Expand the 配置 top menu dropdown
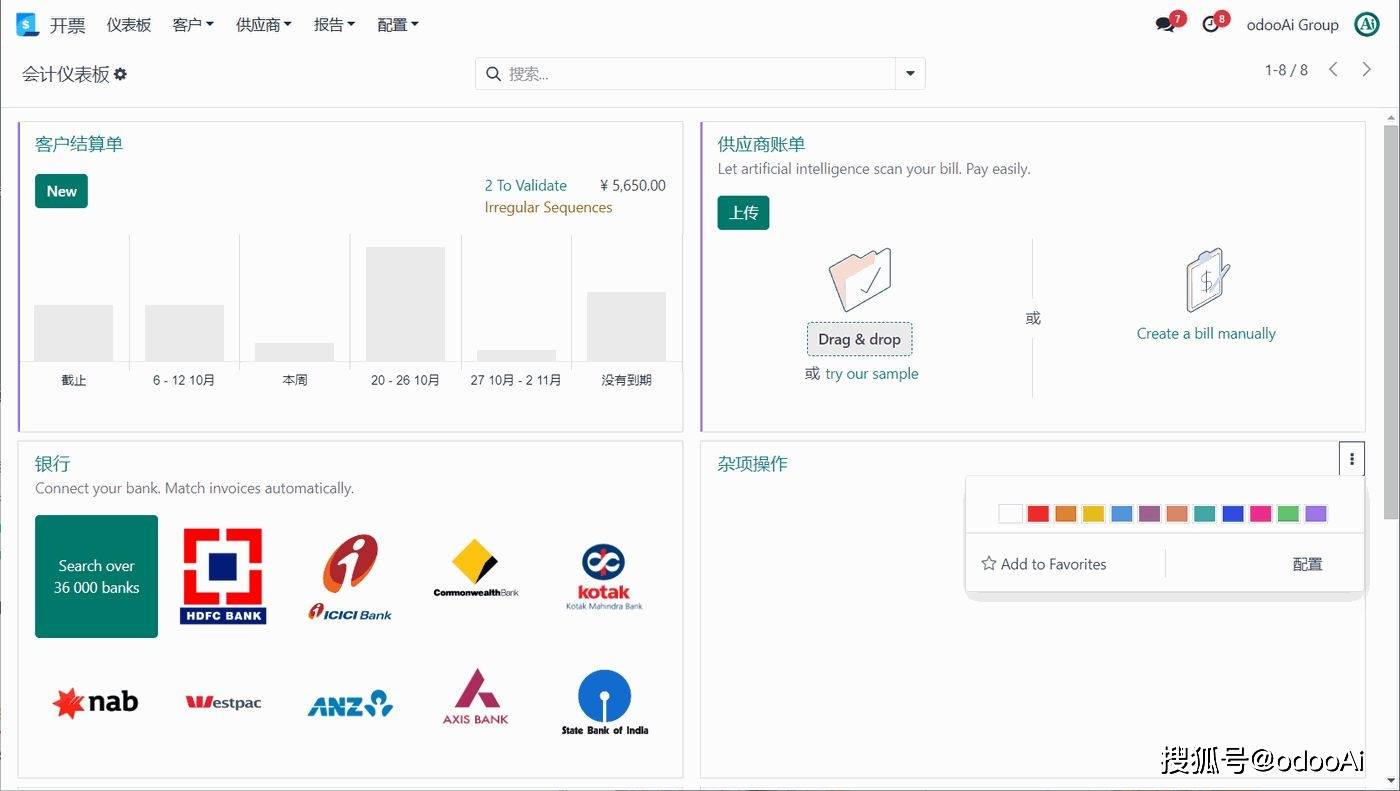Image resolution: width=1400 pixels, height=791 pixels. 398,25
